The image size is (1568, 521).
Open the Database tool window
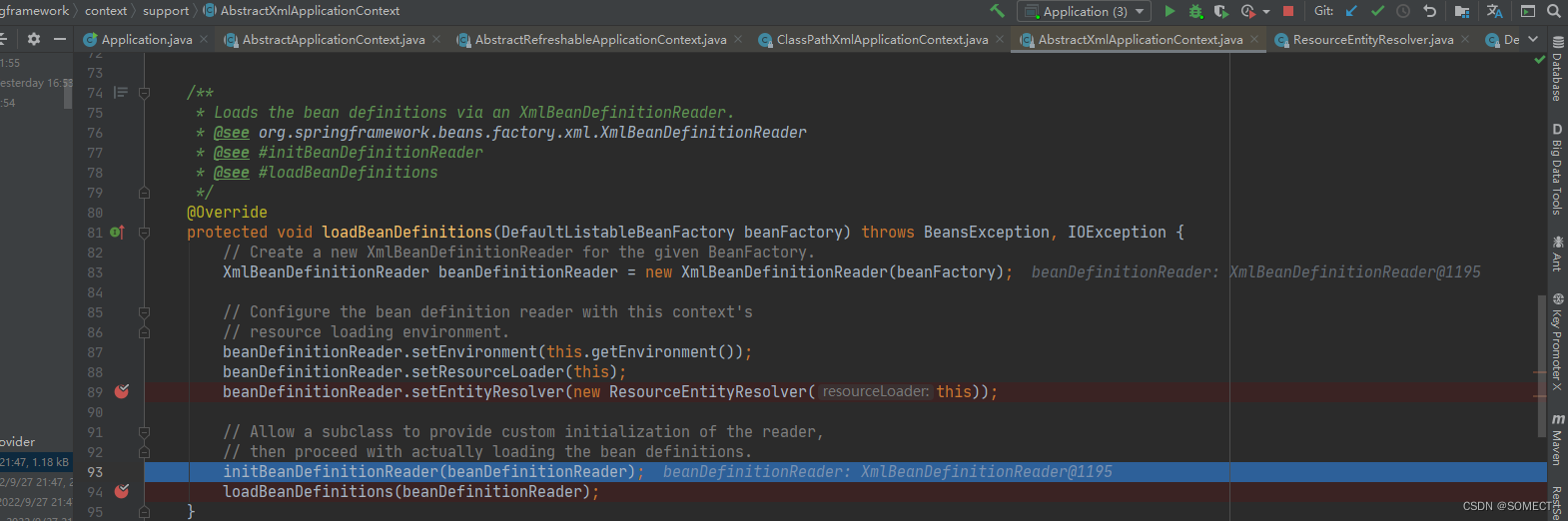click(1557, 68)
